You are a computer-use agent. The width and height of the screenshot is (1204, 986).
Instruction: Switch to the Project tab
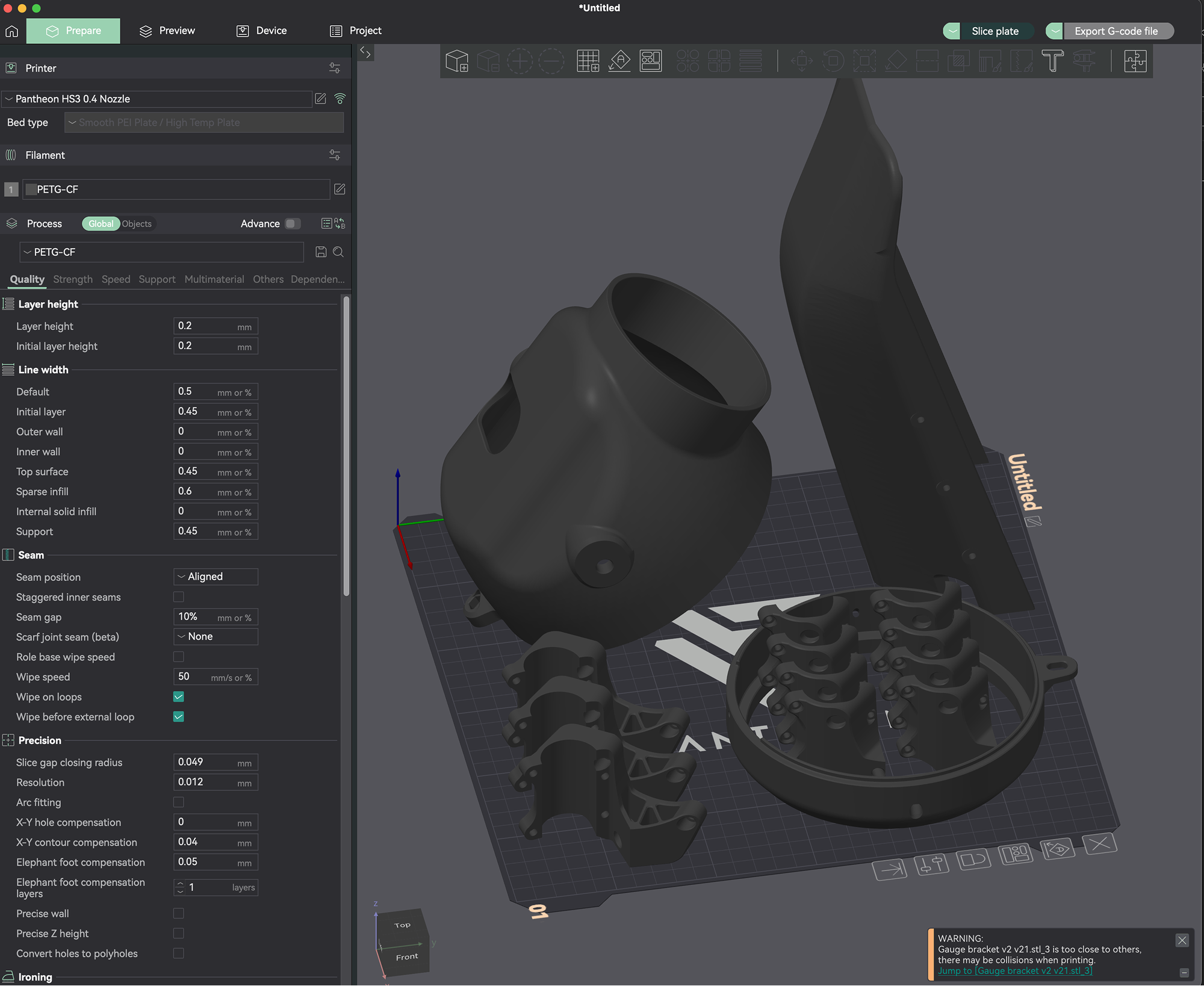point(356,31)
